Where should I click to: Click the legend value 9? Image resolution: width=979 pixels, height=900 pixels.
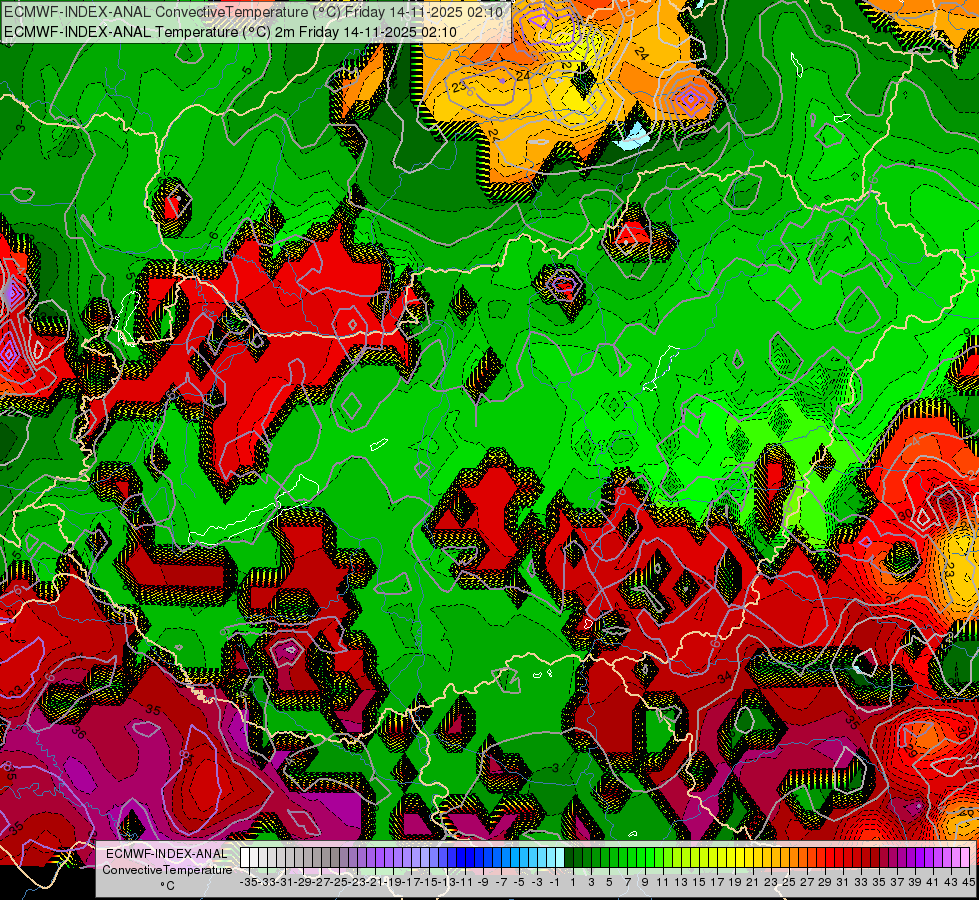pyautogui.click(x=644, y=882)
